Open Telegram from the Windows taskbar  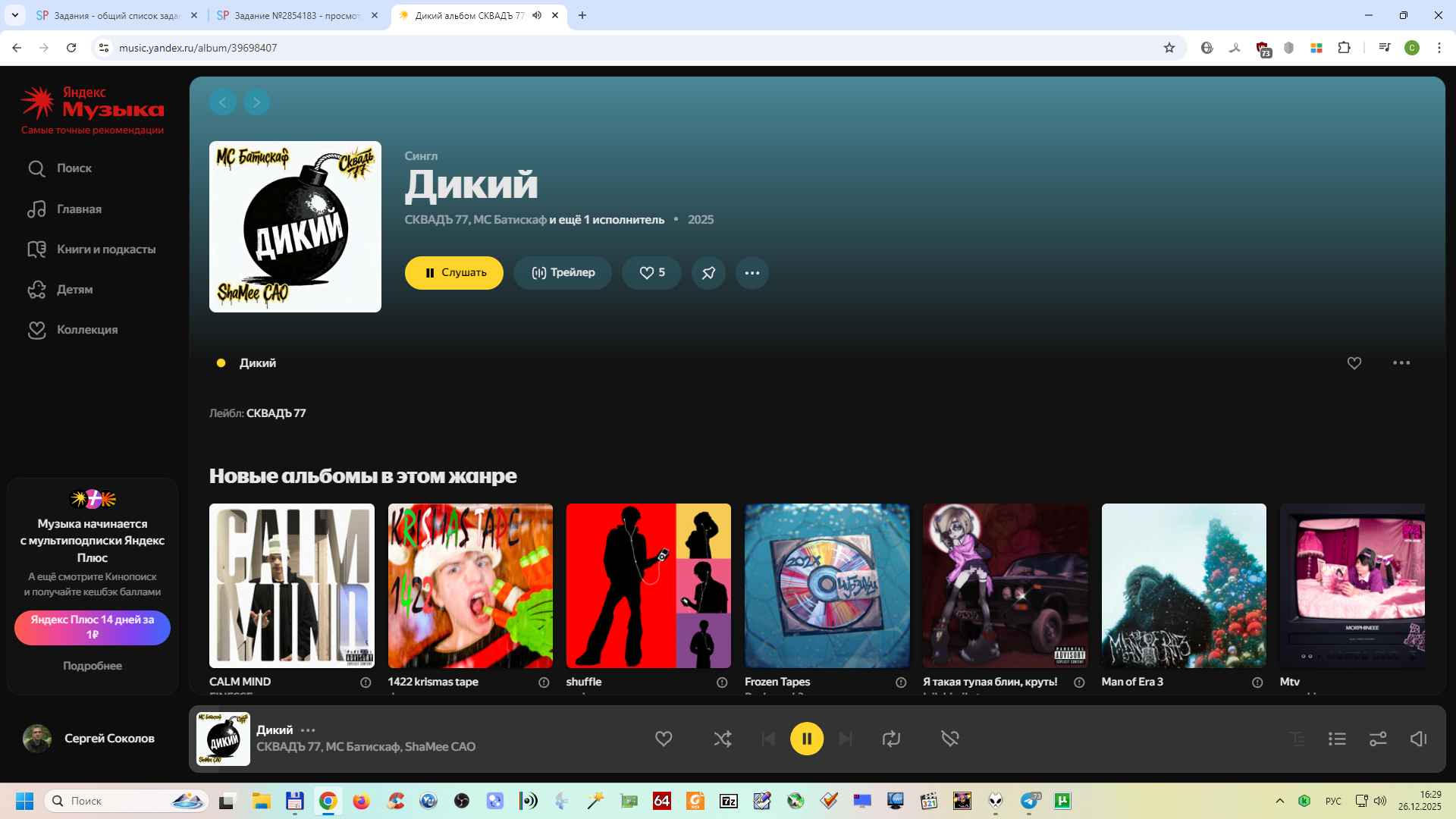coord(1029,801)
